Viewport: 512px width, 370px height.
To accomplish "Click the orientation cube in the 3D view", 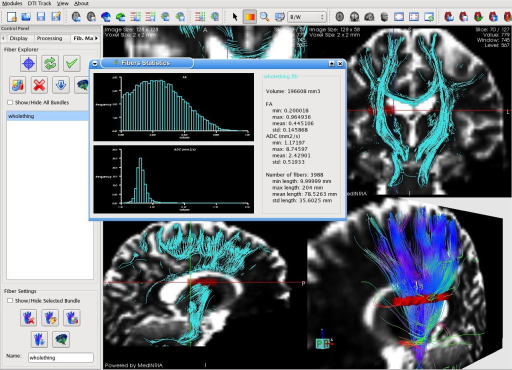I will click(x=323, y=343).
